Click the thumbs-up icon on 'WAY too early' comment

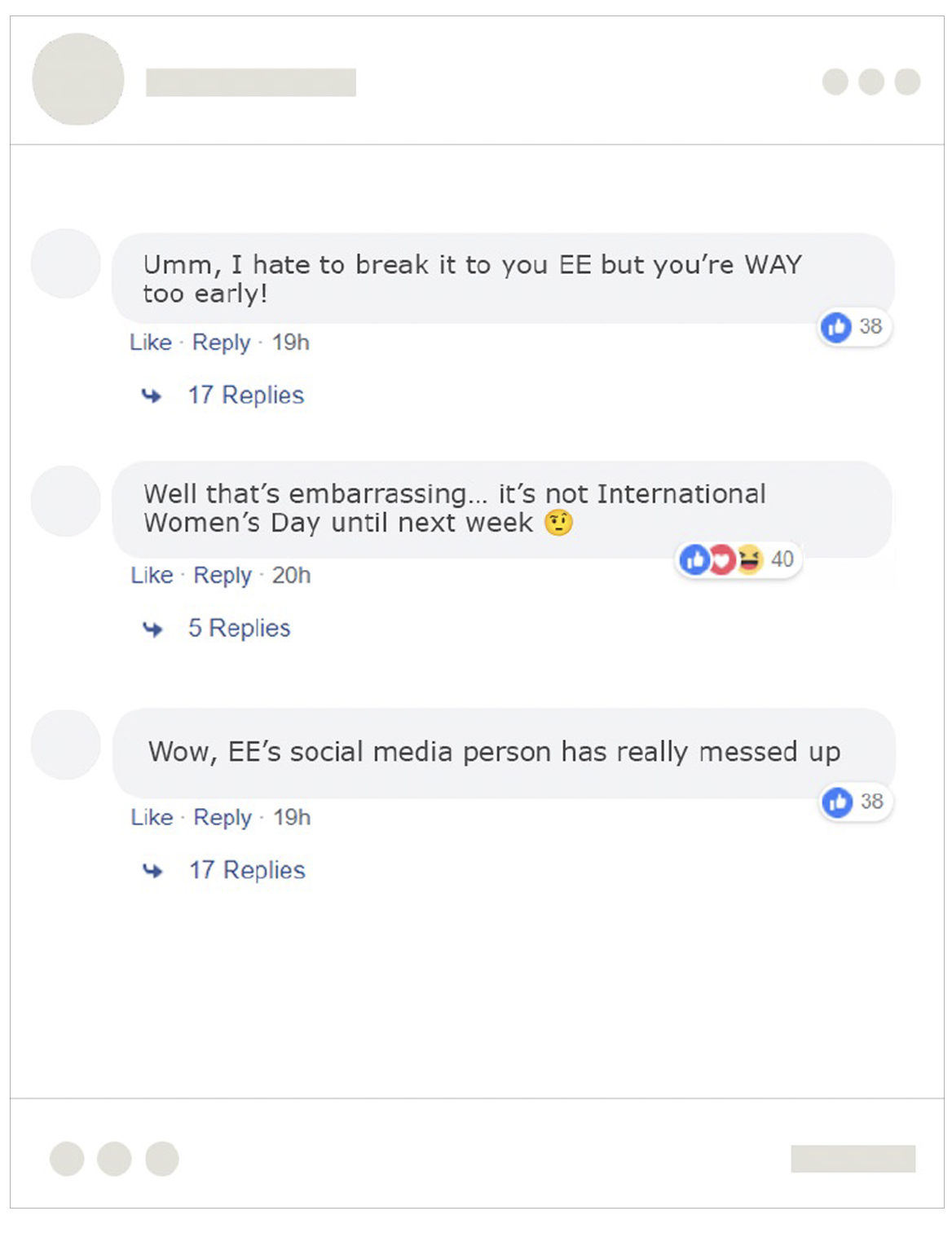(x=836, y=327)
